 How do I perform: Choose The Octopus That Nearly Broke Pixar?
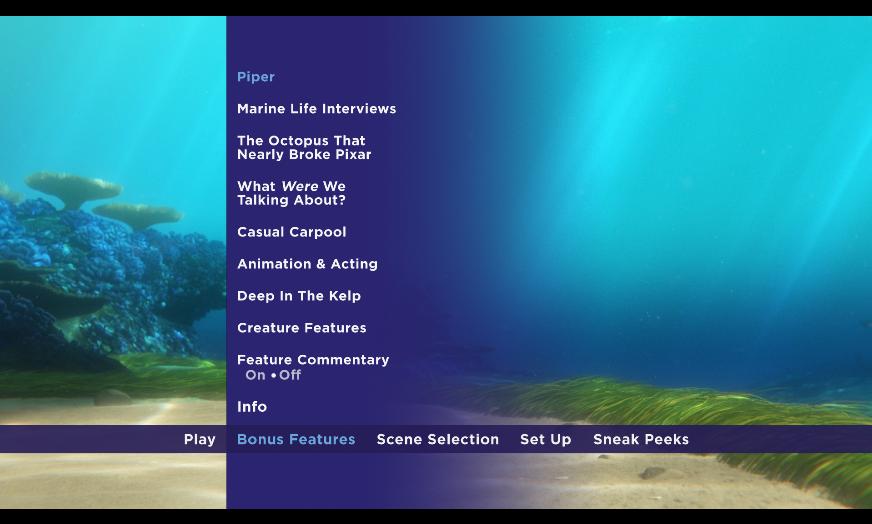point(304,147)
